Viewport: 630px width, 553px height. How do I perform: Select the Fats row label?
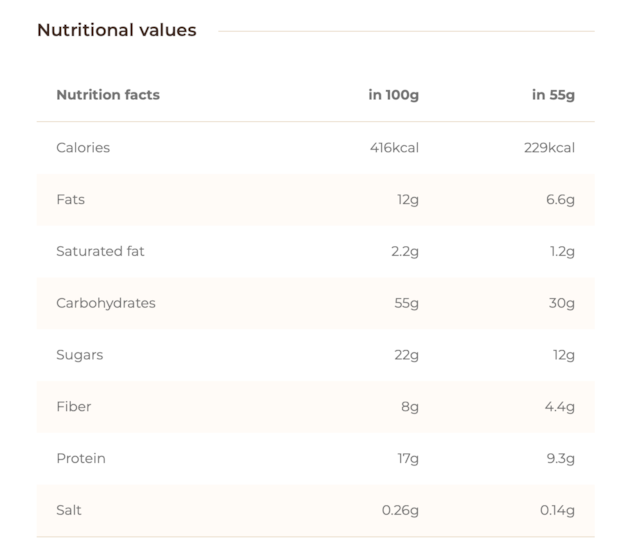70,199
